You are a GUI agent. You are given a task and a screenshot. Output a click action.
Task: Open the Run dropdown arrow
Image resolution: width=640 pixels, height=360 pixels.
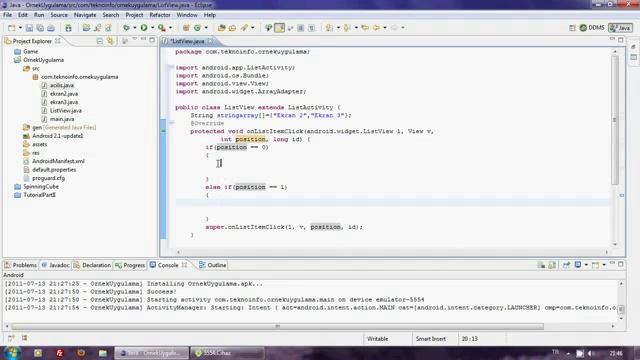[x=152, y=28]
